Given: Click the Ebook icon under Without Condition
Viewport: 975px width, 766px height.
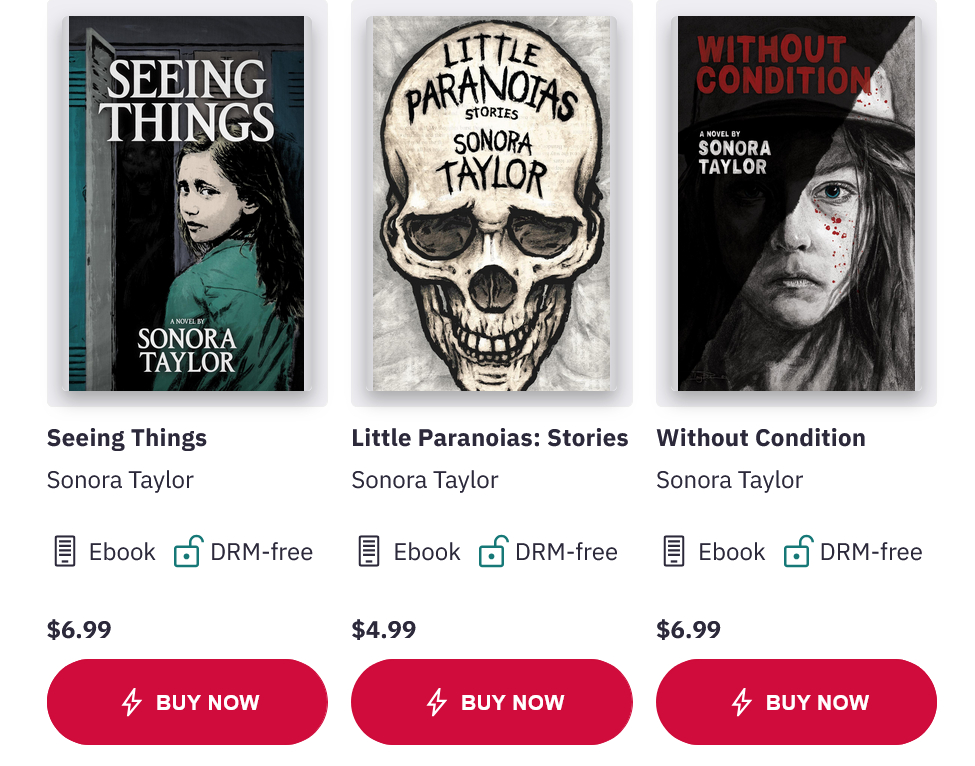Looking at the screenshot, I should click(x=674, y=551).
